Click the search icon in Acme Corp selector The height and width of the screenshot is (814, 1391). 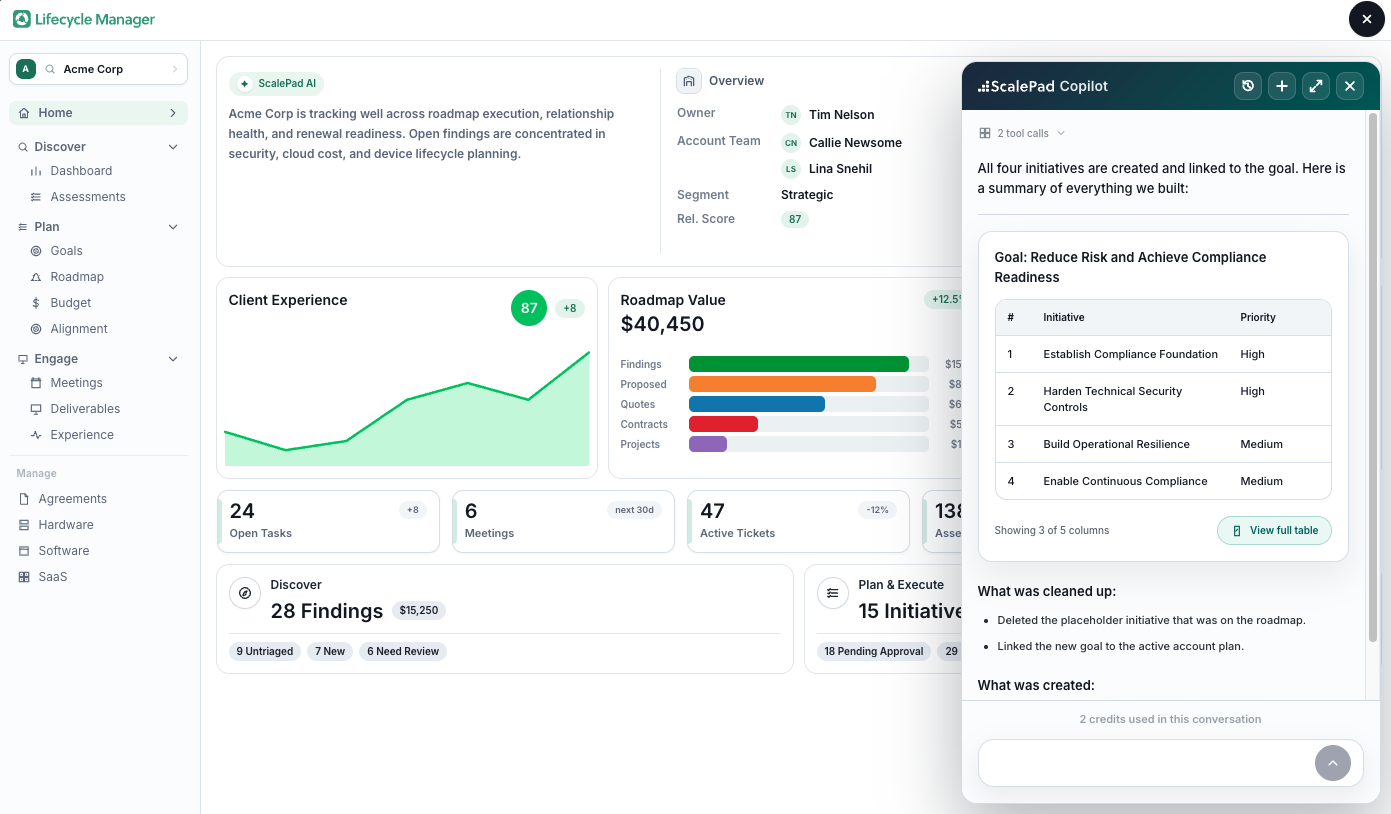pyautogui.click(x=50, y=69)
